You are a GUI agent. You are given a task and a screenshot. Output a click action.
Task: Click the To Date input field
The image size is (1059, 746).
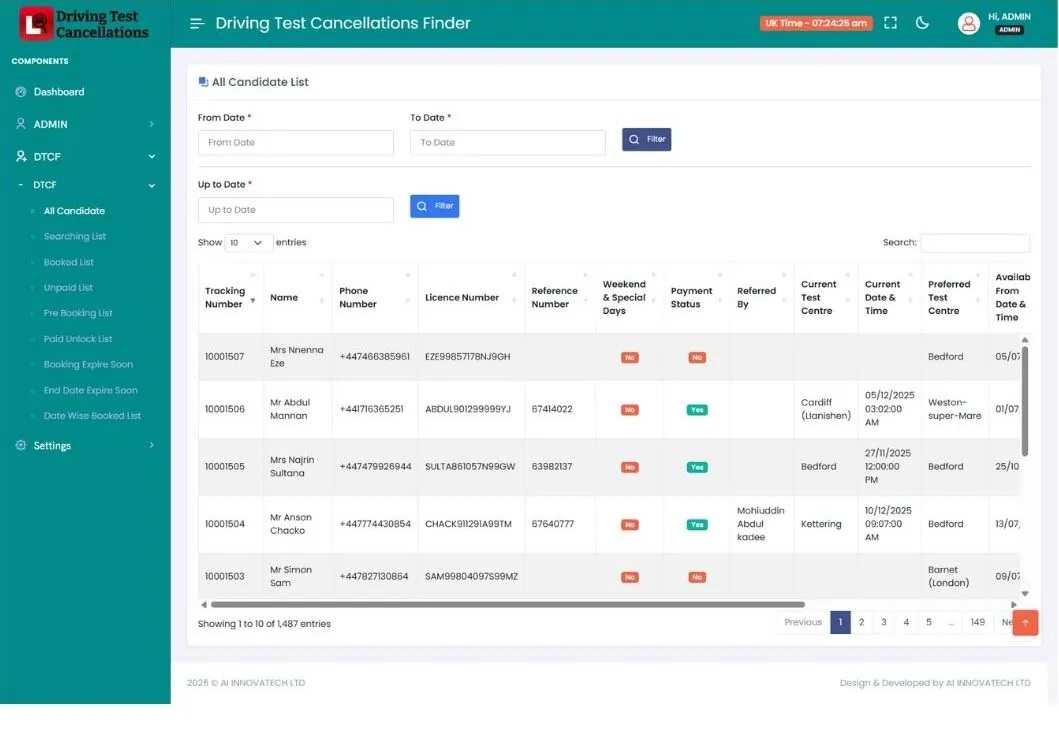point(507,143)
